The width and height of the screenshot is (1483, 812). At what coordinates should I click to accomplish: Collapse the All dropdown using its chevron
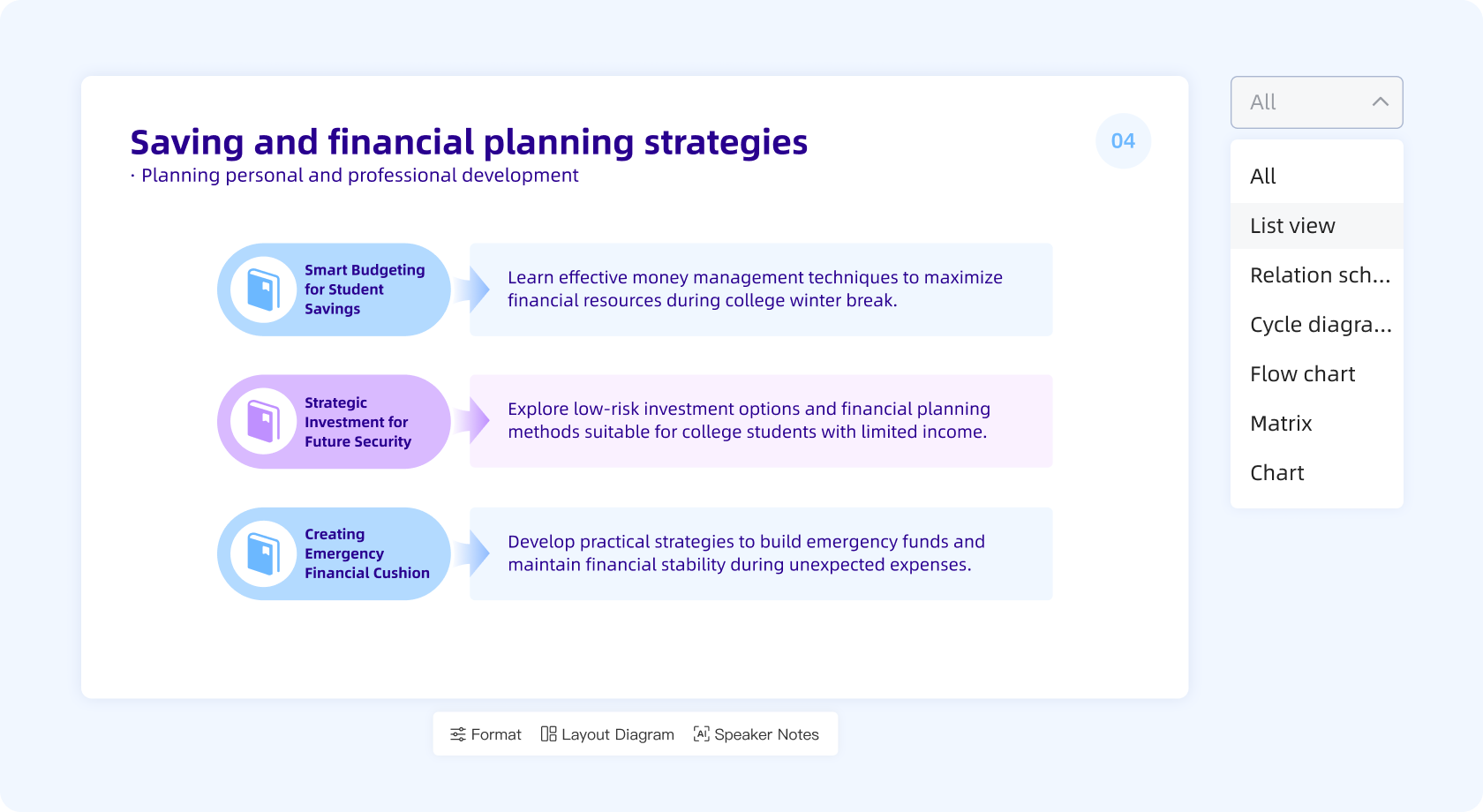point(1381,101)
